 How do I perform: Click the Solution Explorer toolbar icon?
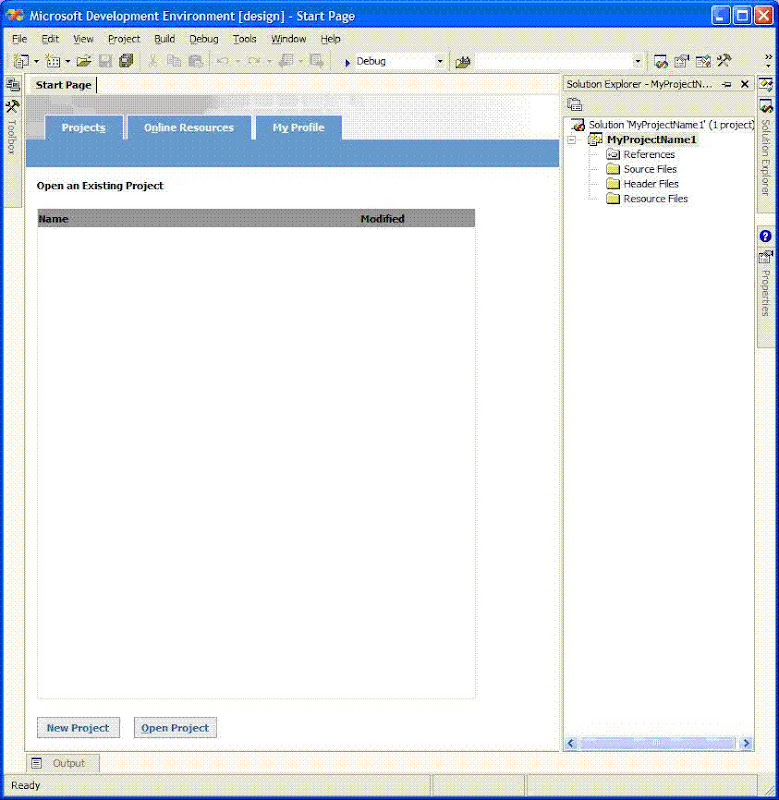tap(661, 61)
